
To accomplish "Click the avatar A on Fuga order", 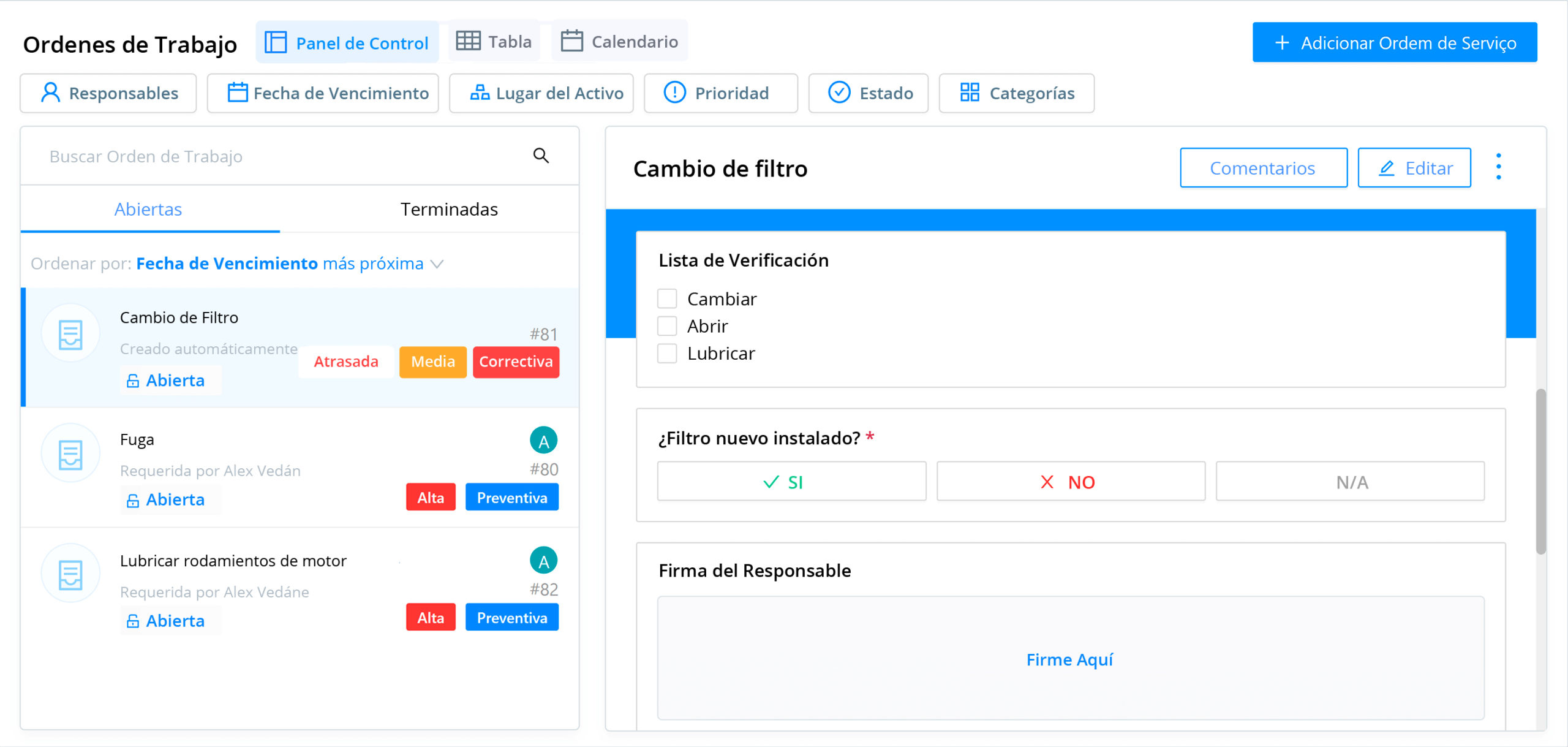I will pos(543,441).
